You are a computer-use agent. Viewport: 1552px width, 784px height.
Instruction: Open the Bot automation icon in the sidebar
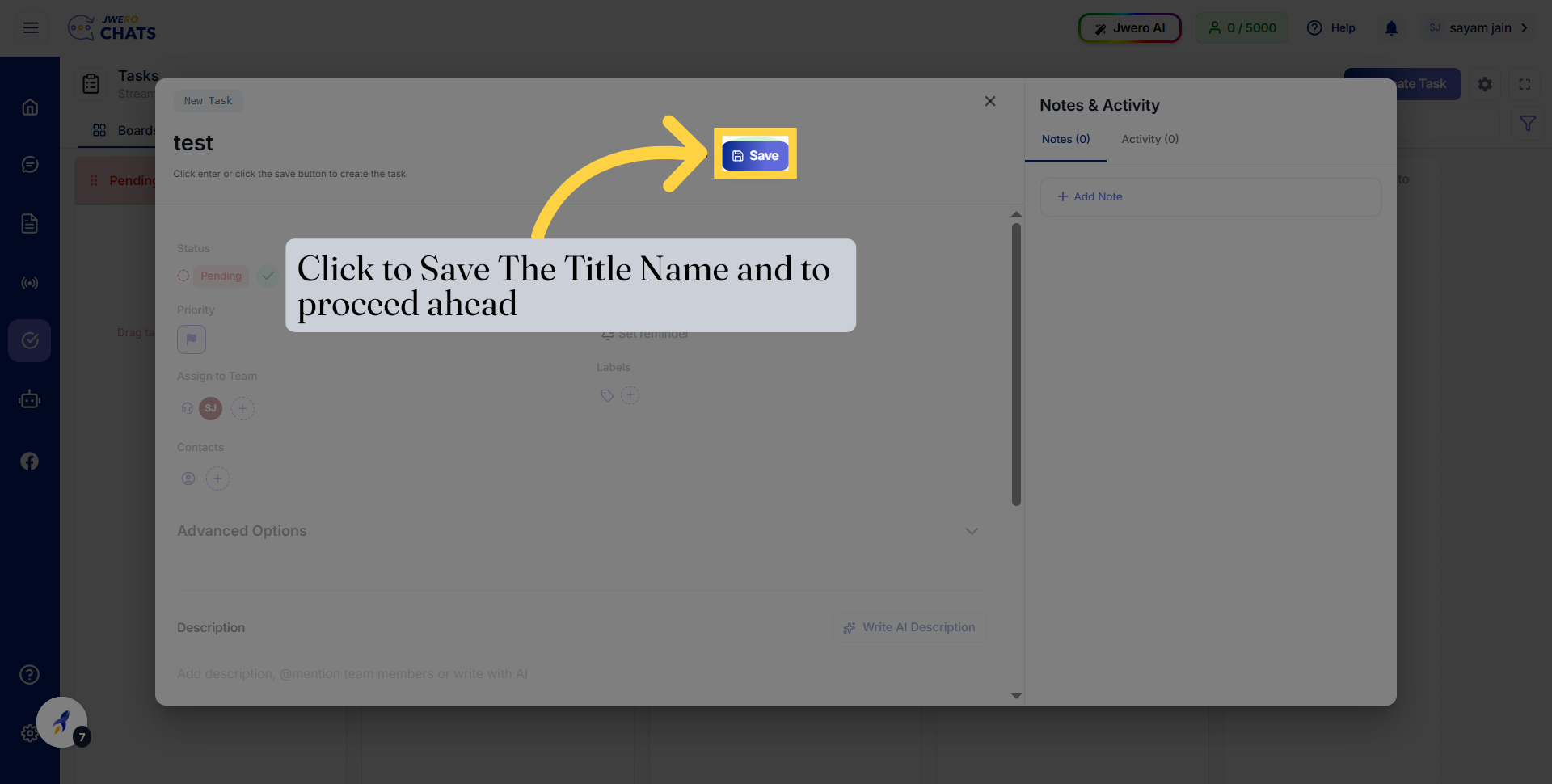pos(30,398)
